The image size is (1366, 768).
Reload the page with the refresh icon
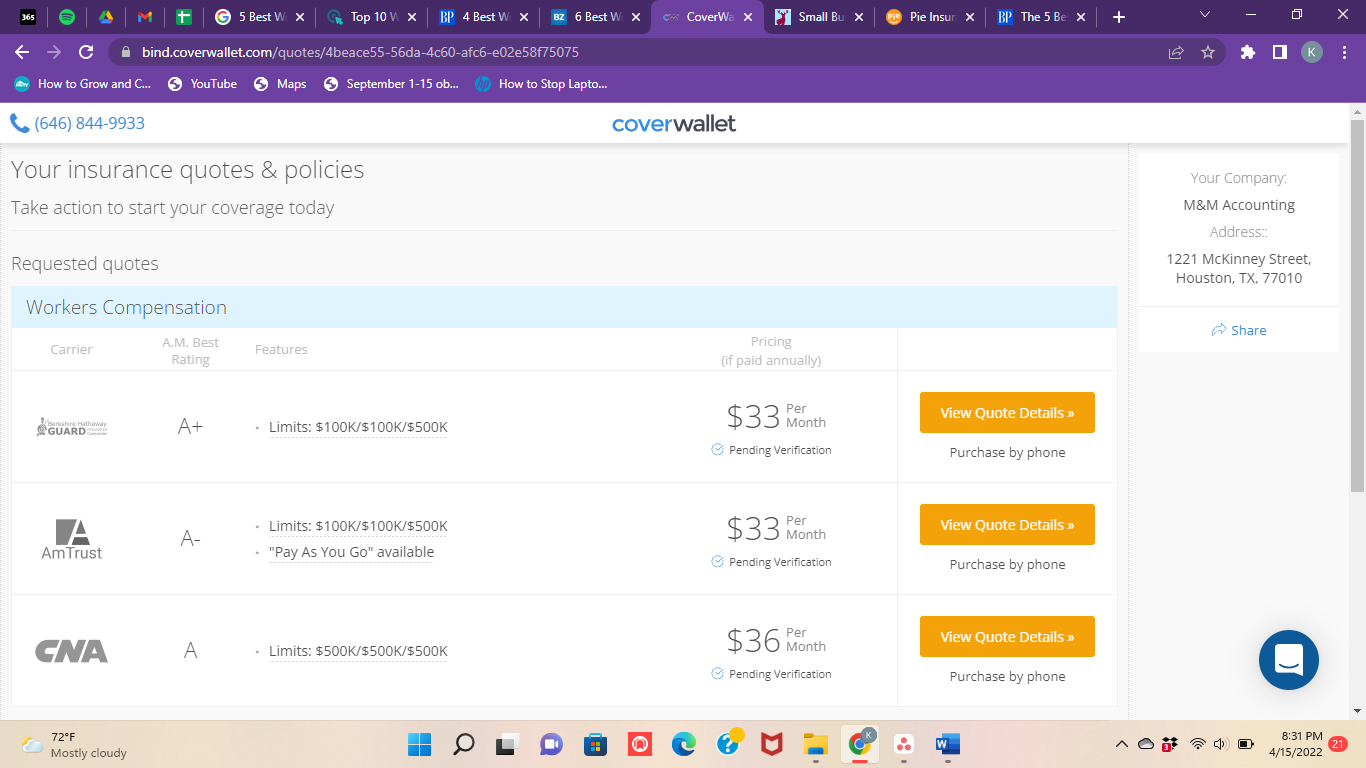(86, 52)
